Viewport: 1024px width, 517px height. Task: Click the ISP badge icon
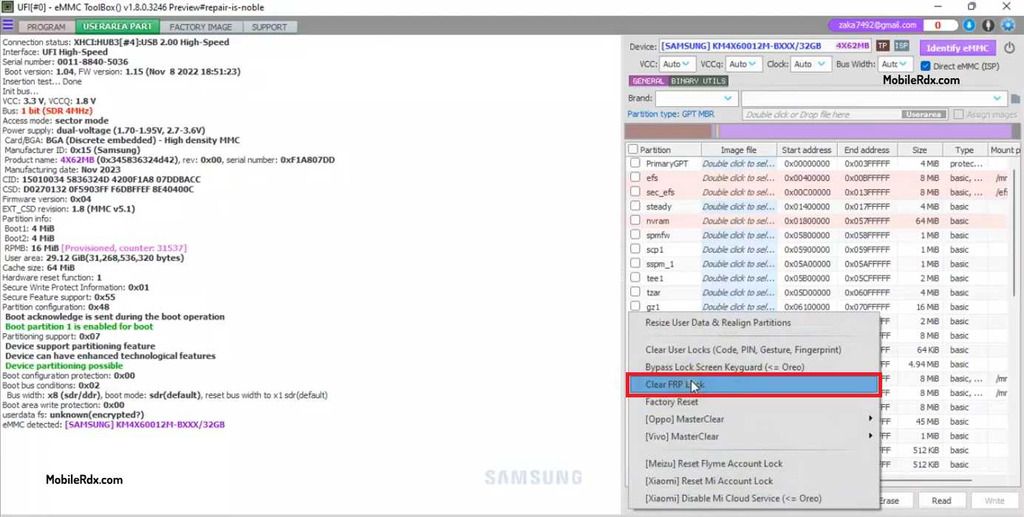[902, 46]
